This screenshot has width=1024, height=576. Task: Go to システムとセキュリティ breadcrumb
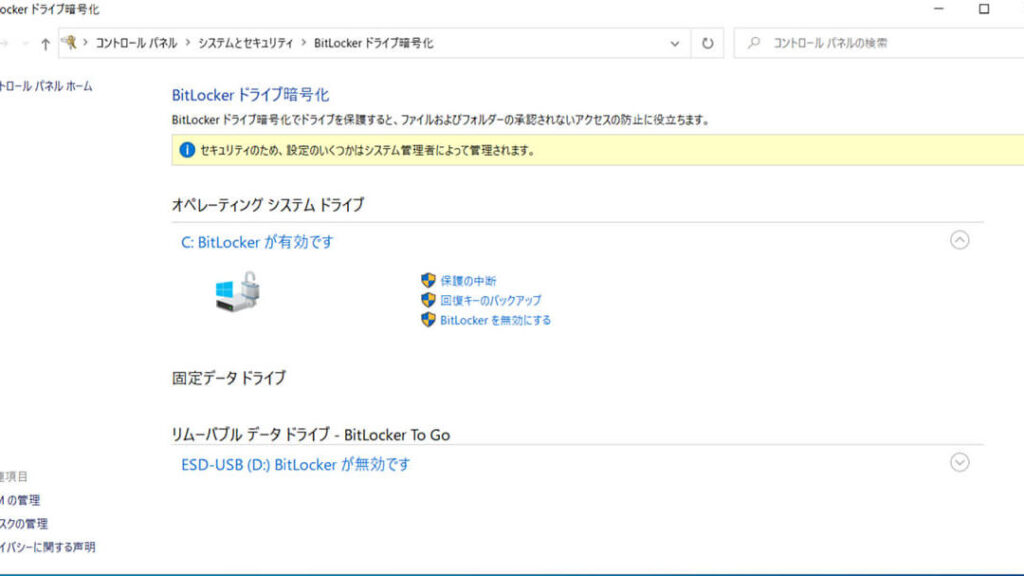[x=245, y=43]
